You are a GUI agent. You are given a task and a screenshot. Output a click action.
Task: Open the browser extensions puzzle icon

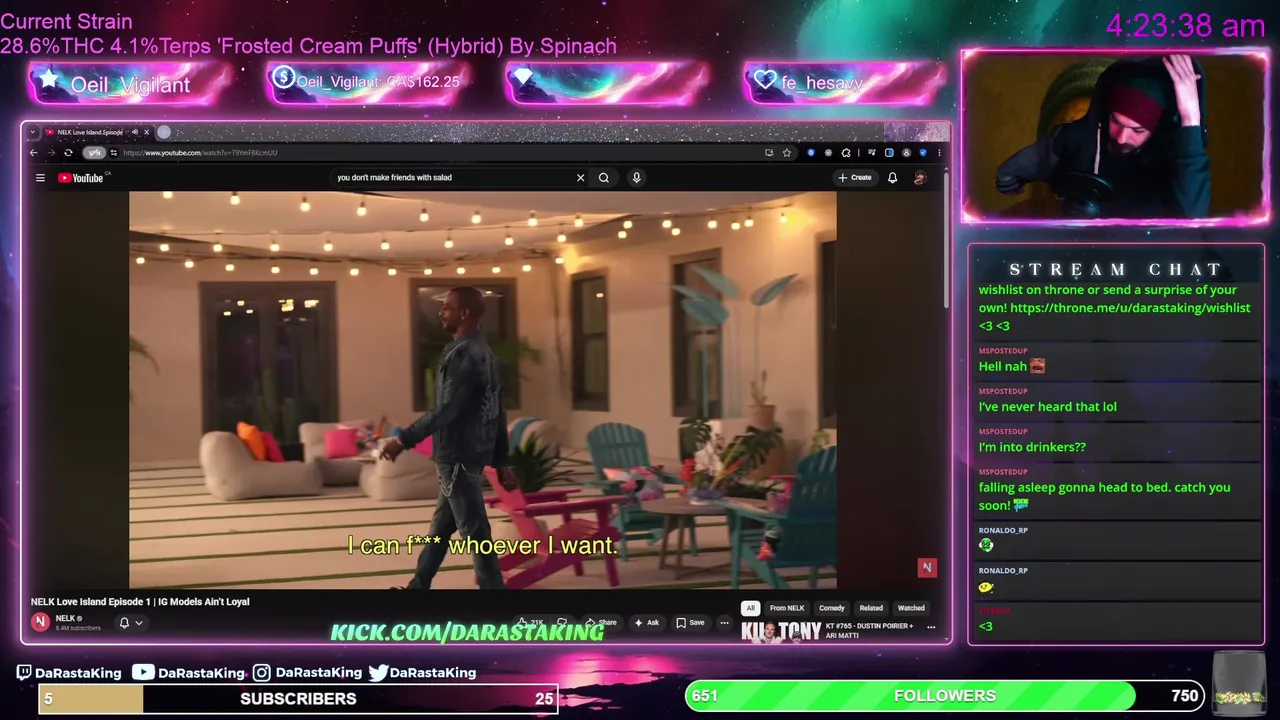pos(845,153)
